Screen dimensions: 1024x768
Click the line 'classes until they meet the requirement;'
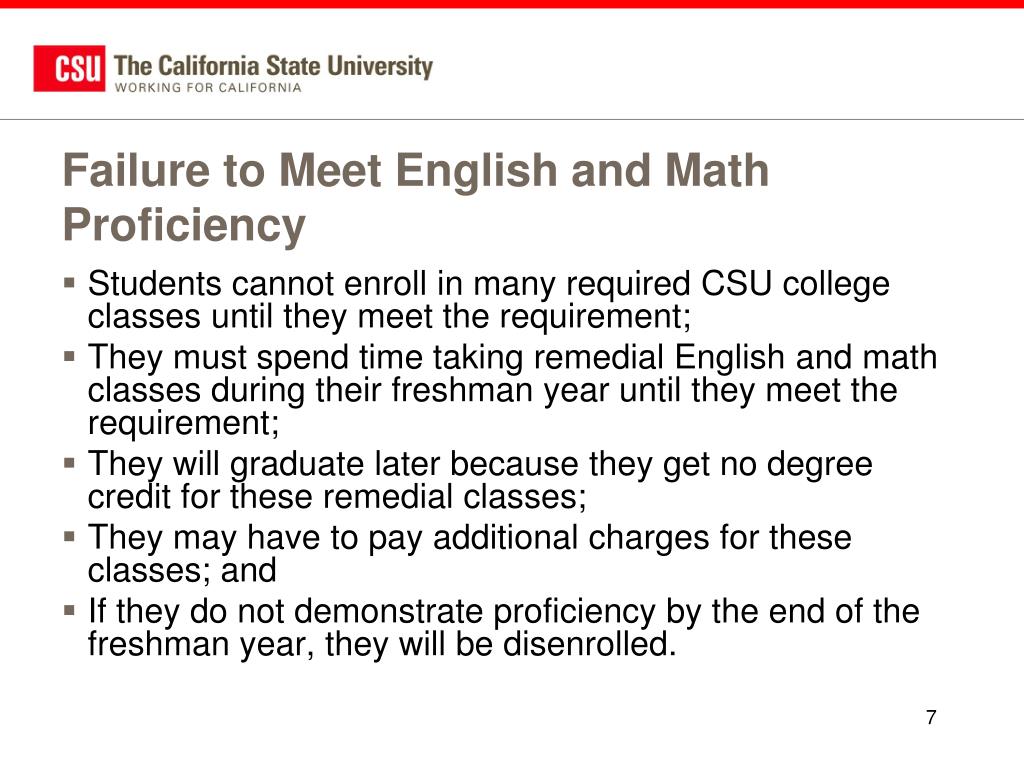pos(389,317)
